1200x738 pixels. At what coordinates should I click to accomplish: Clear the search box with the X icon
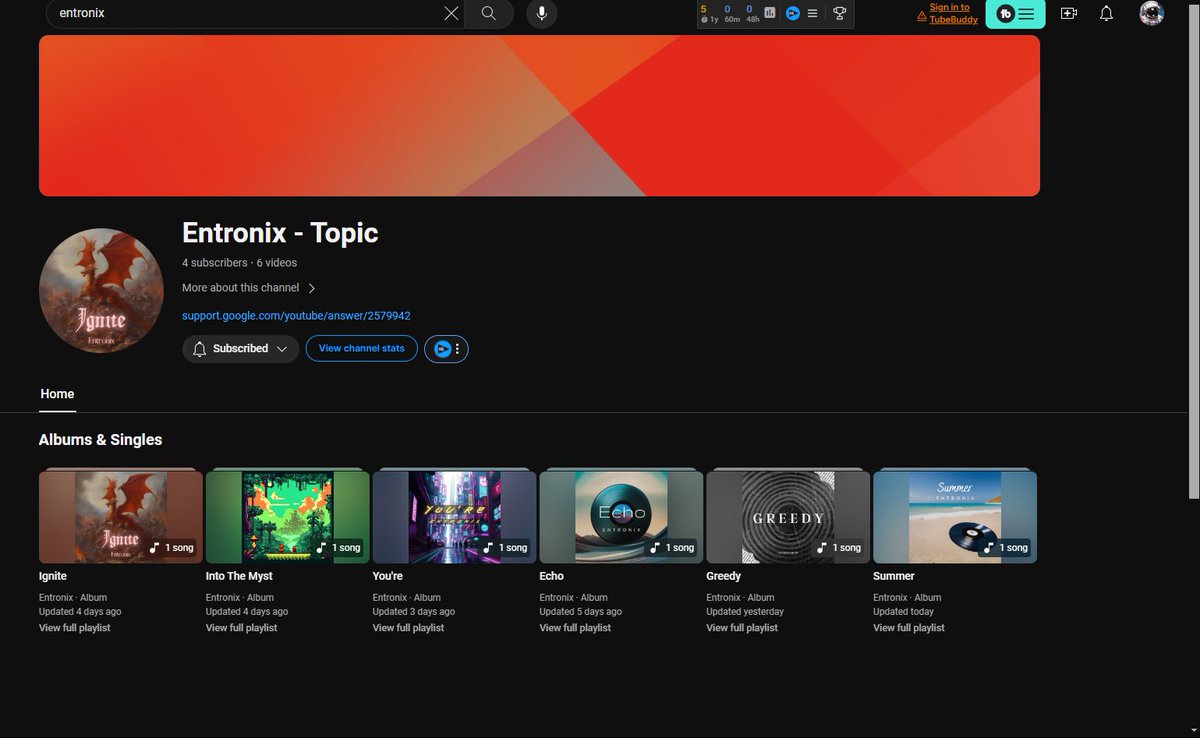click(x=451, y=13)
